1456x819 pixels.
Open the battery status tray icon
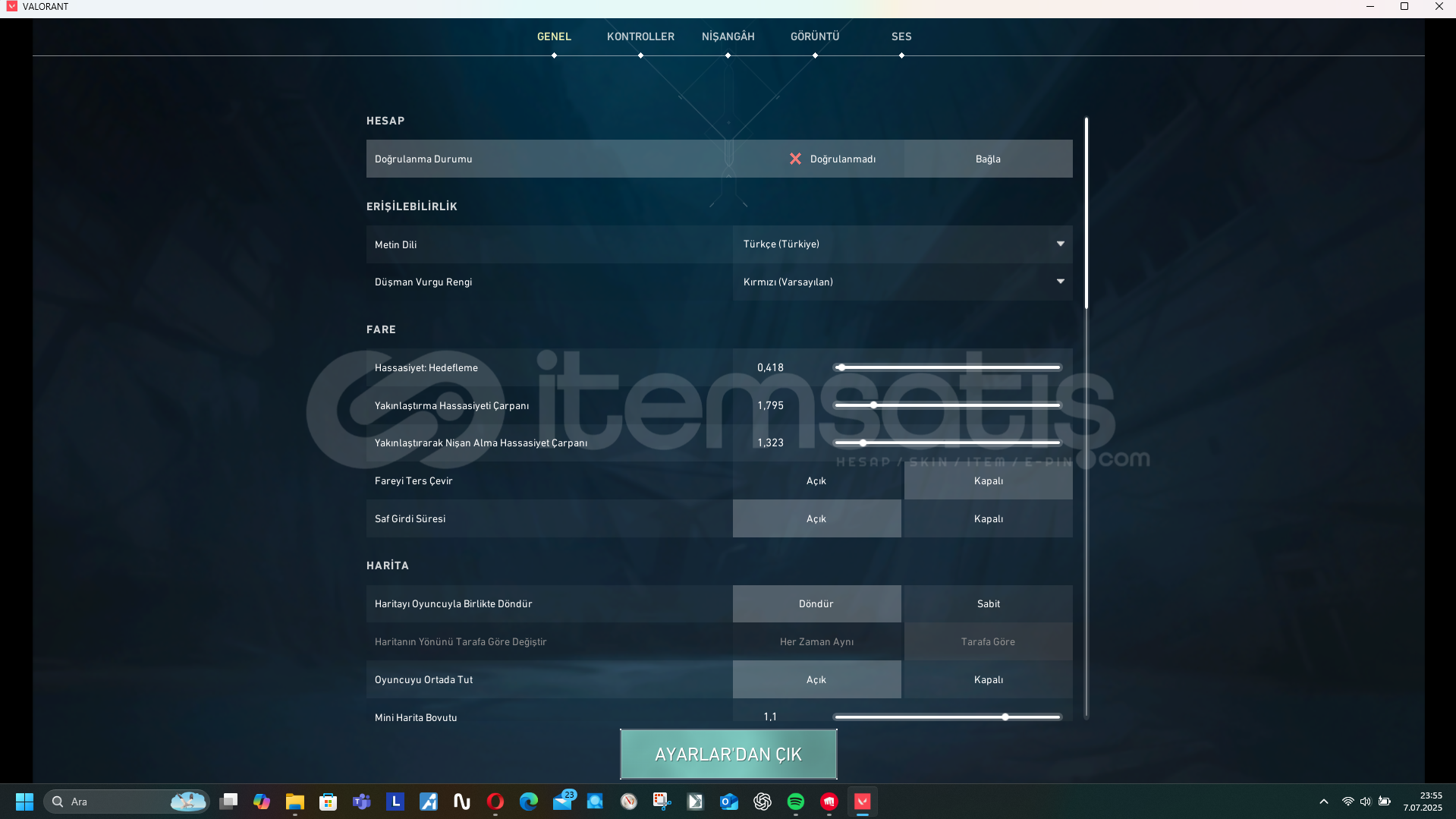click(x=1385, y=802)
